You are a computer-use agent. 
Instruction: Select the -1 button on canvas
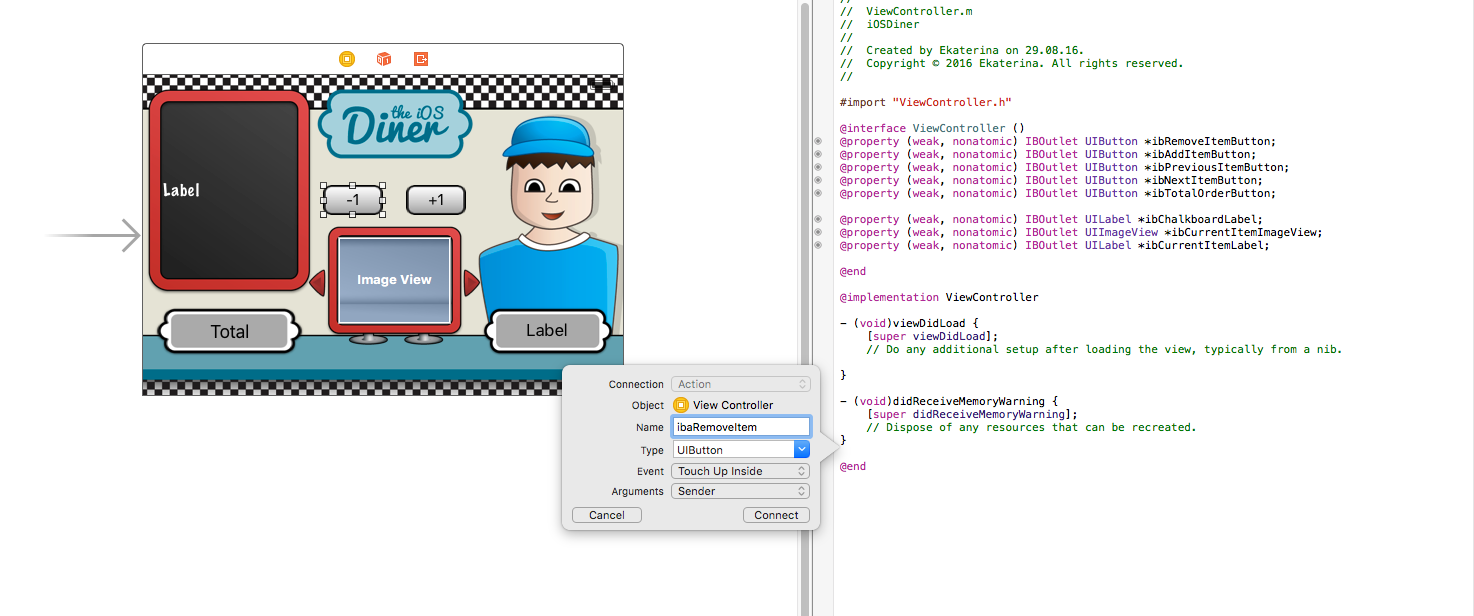pos(353,200)
